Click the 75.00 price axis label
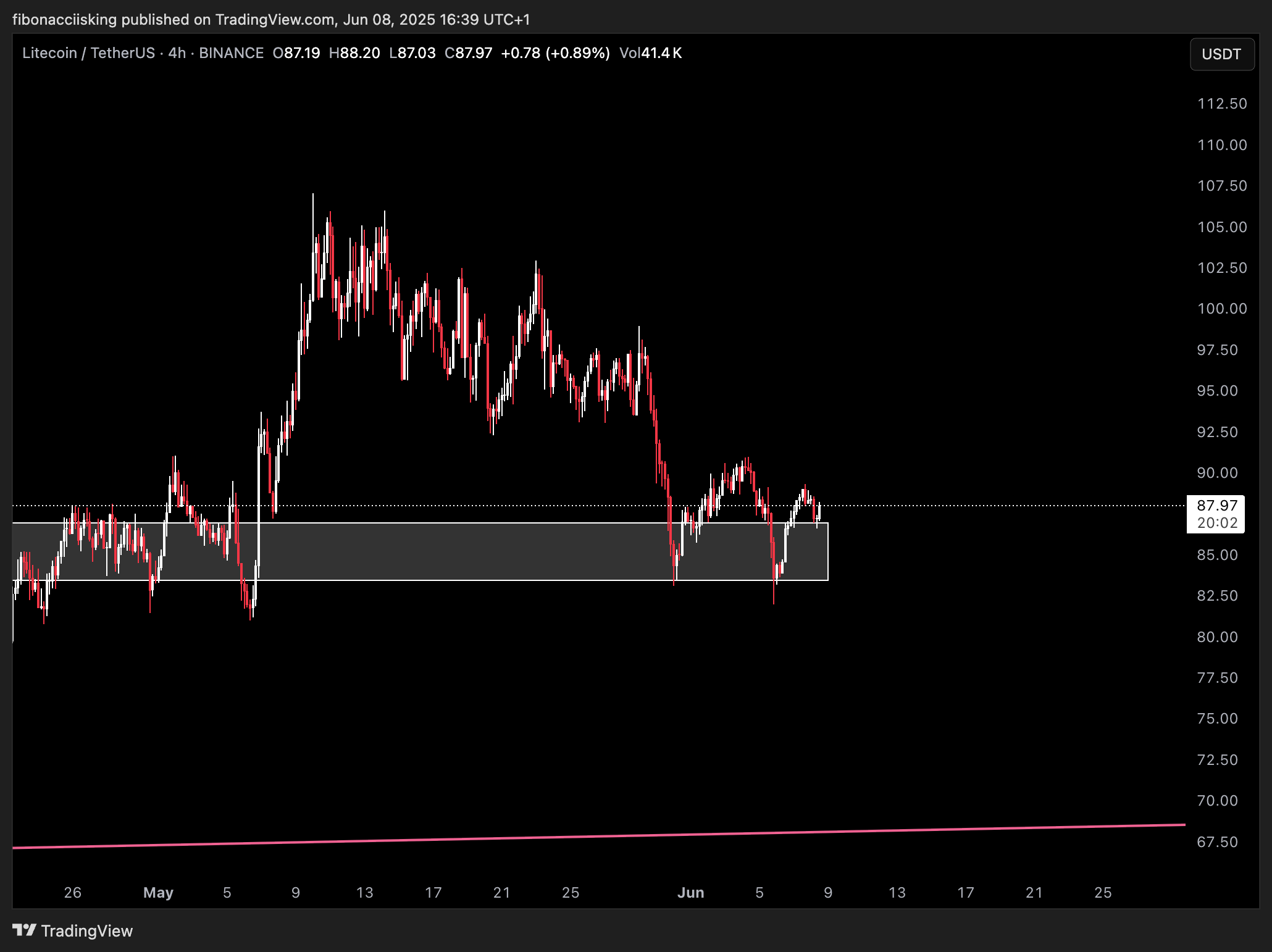The image size is (1272, 952). coord(1217,719)
